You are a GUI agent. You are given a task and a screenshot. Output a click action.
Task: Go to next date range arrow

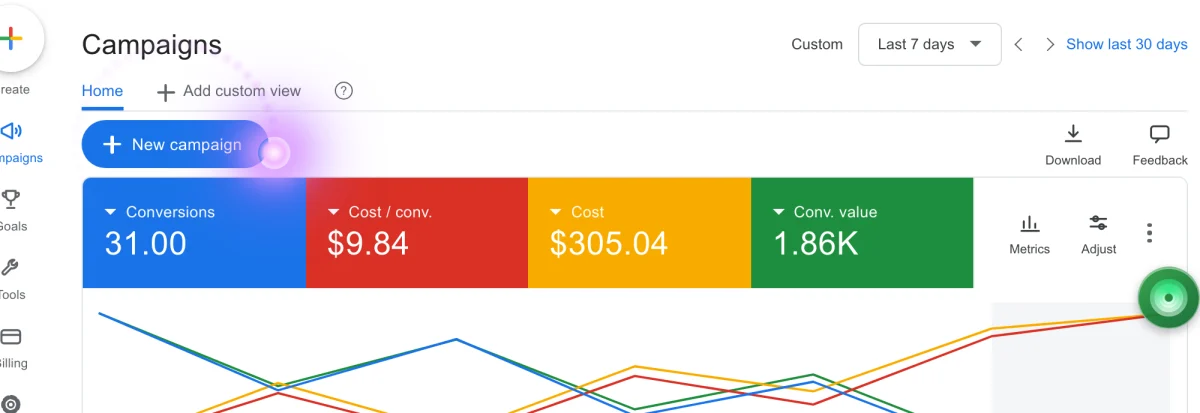pos(1049,45)
